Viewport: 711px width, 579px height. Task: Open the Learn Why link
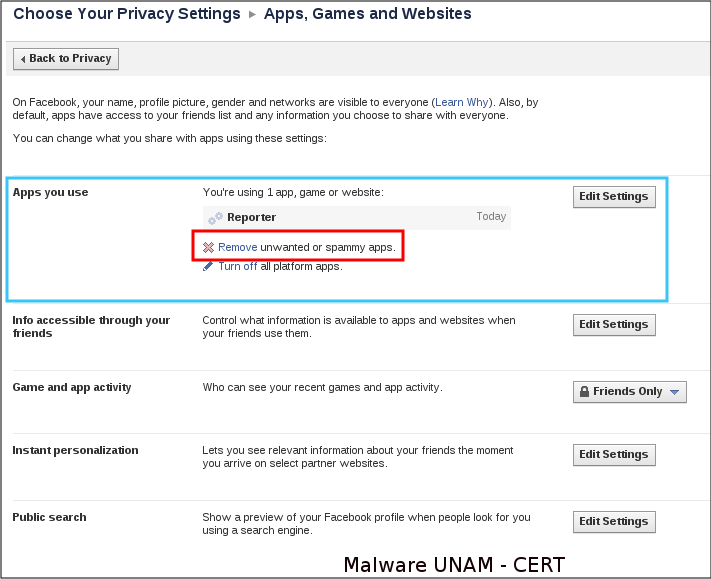click(462, 102)
